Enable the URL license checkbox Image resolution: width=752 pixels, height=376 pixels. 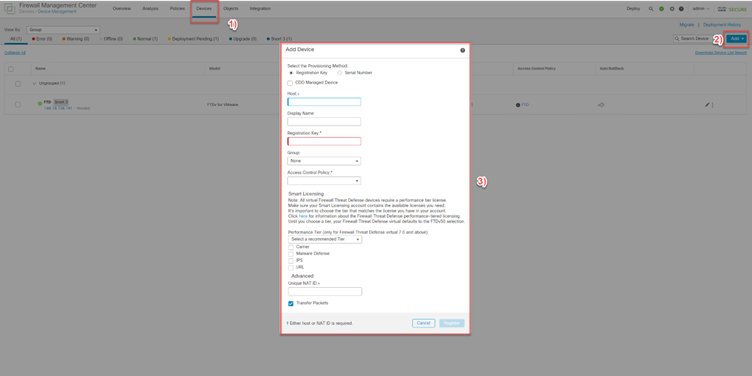coord(291,267)
